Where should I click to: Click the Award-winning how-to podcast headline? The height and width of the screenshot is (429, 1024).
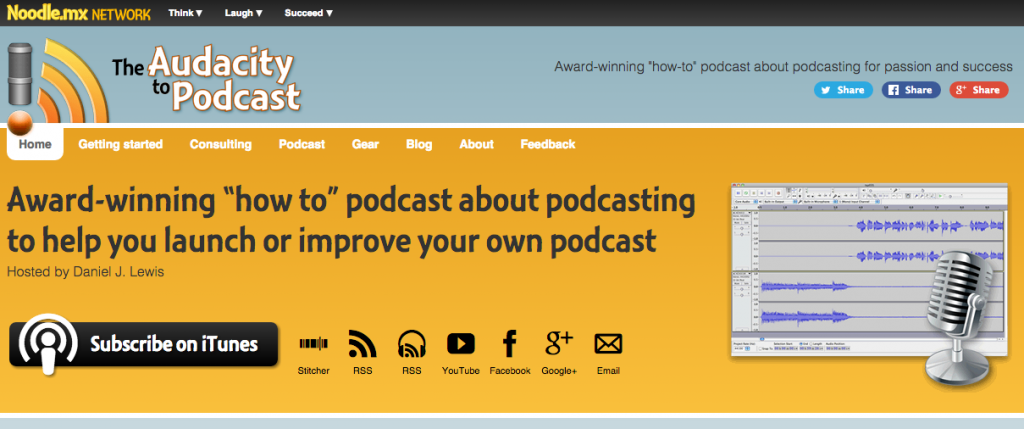coord(351,221)
